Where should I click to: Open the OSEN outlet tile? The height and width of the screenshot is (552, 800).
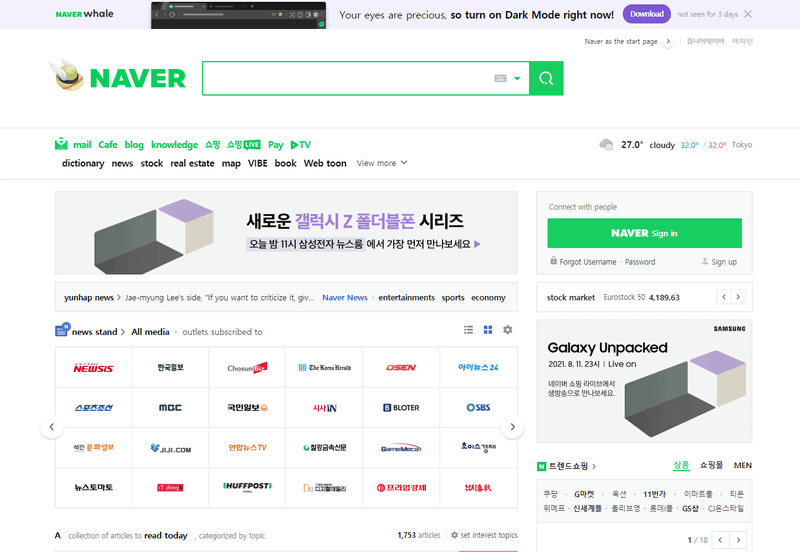(x=401, y=367)
